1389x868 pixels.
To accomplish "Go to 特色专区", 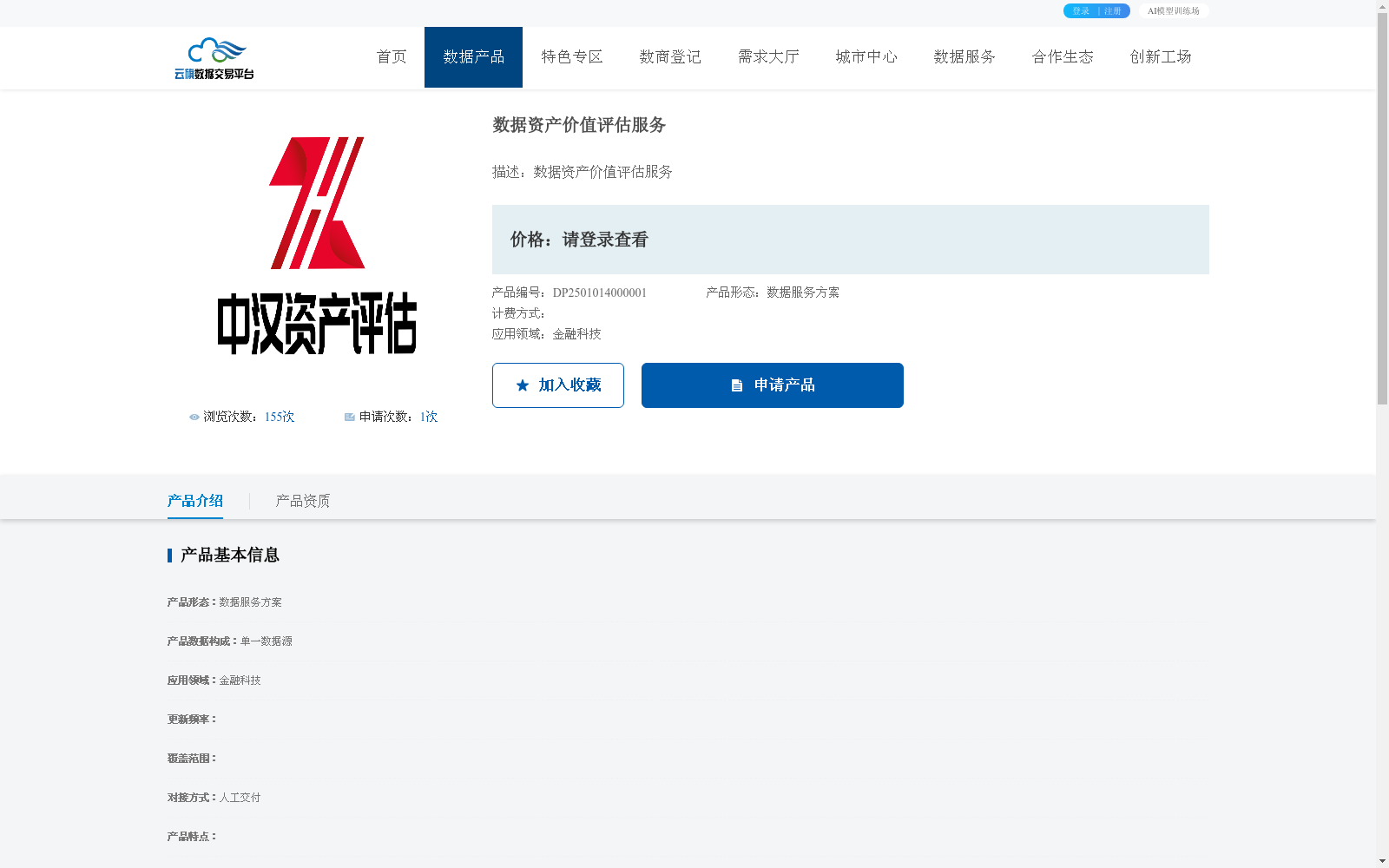I will pos(572,57).
